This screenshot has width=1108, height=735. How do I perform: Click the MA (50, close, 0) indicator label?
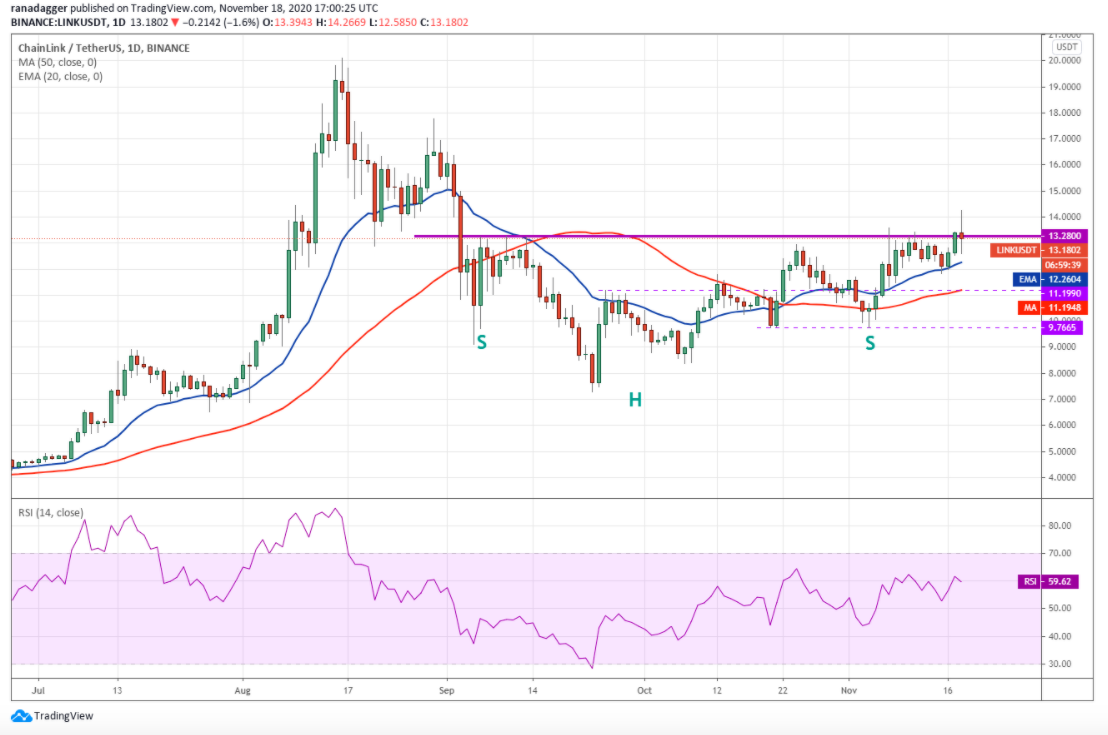57,62
